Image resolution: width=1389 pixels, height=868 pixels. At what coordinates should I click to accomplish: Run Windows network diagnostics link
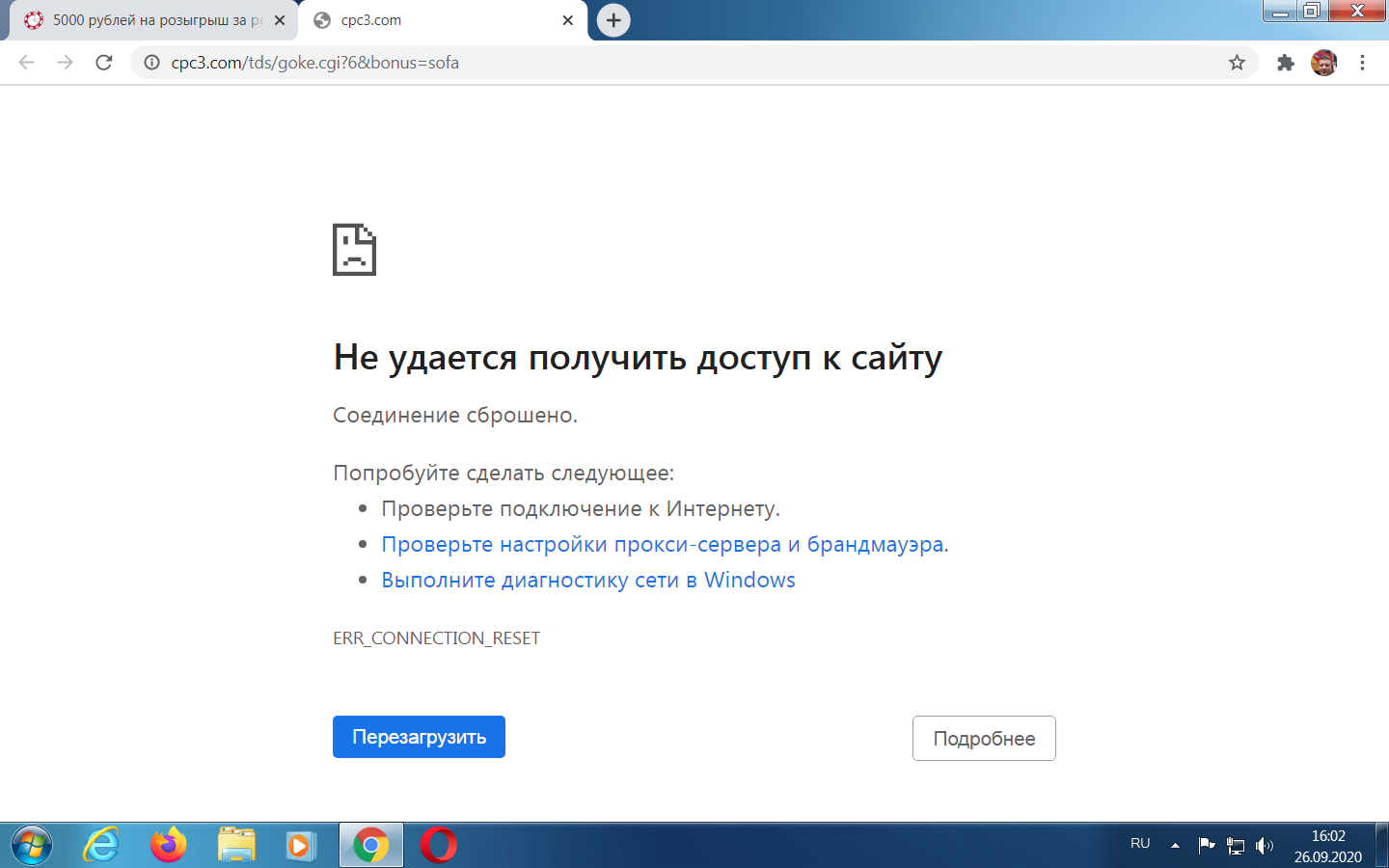587,581
